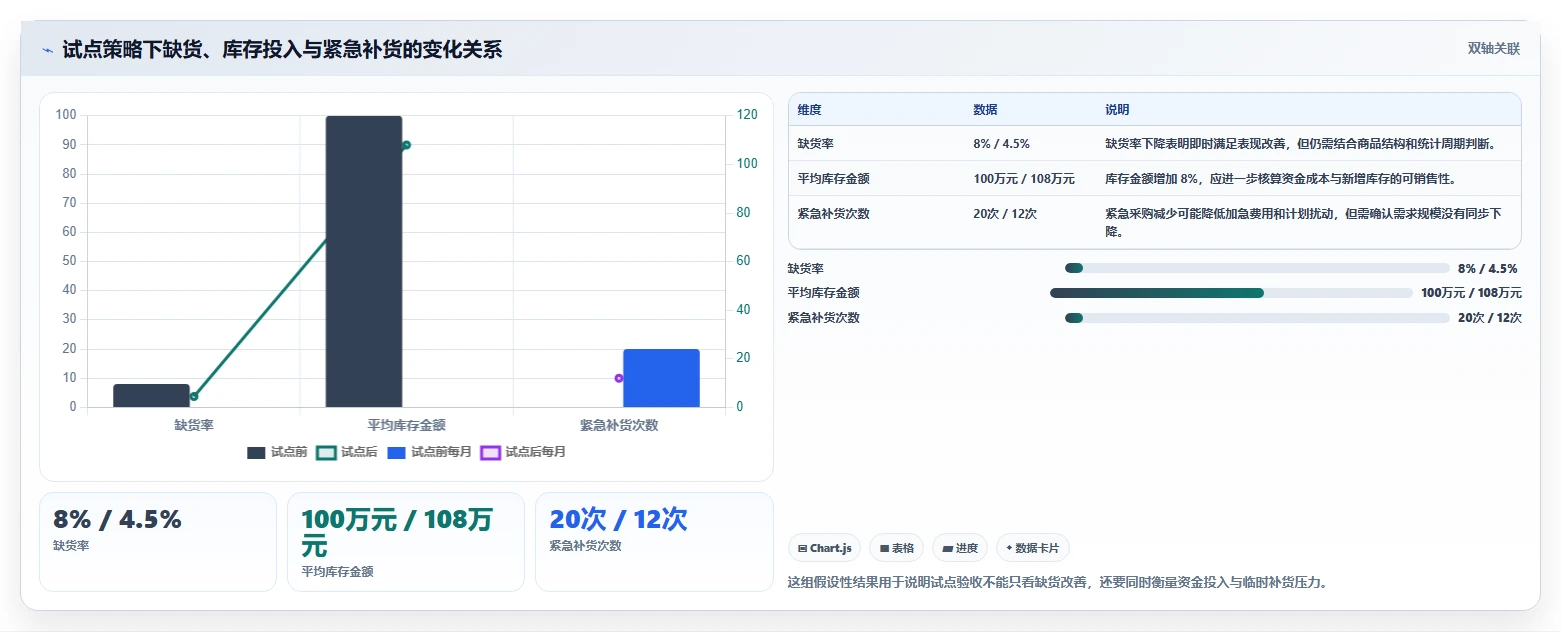Click the 平均库存金额 progress bar

1232,293
